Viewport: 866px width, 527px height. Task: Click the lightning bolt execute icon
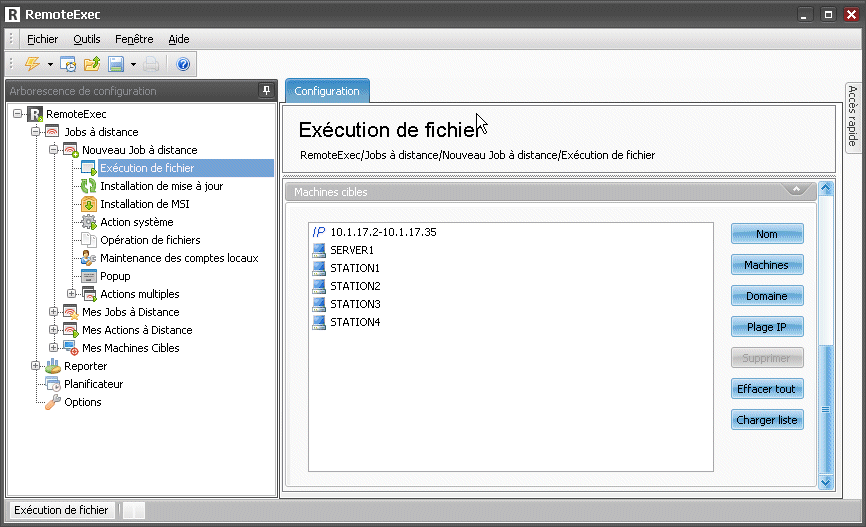[x=32, y=64]
